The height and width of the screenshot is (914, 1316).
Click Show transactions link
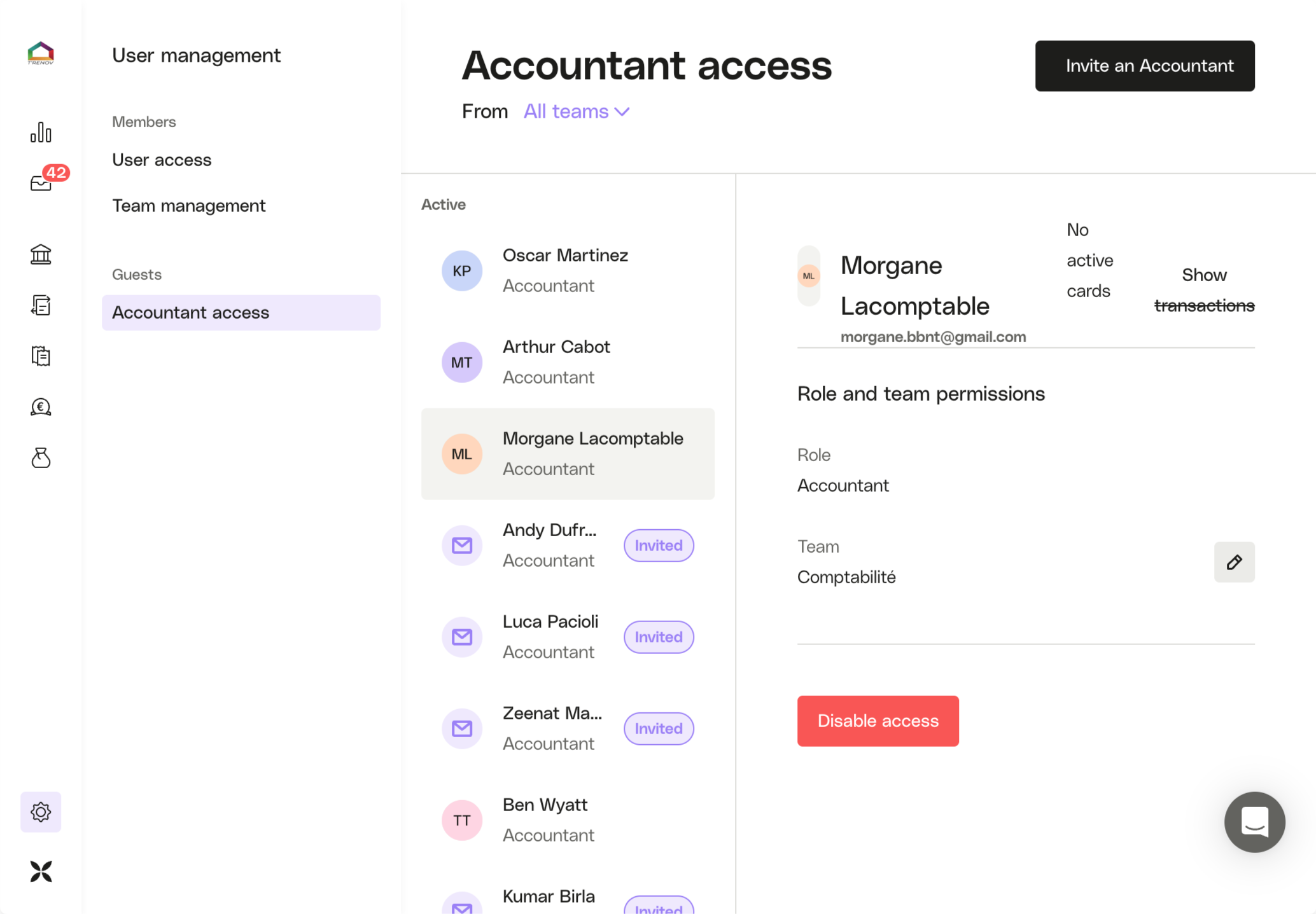click(1203, 290)
